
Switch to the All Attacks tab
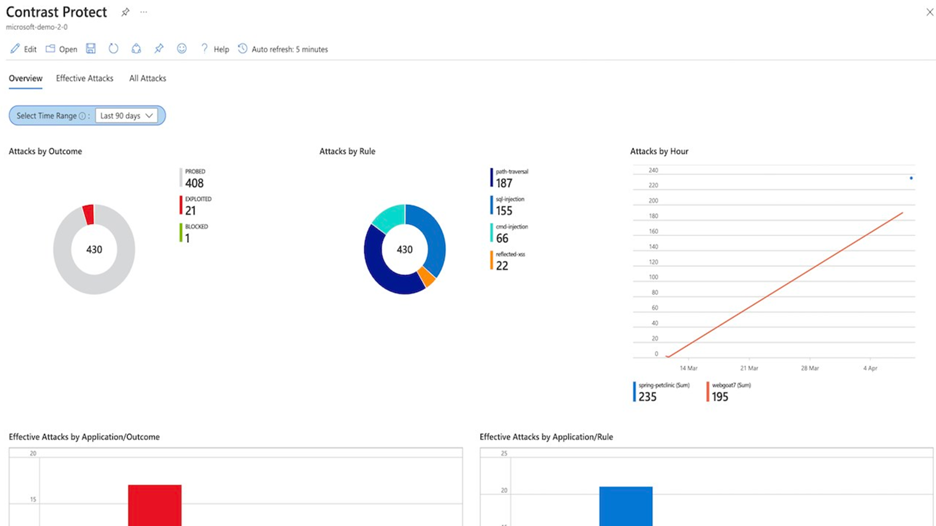pos(147,78)
